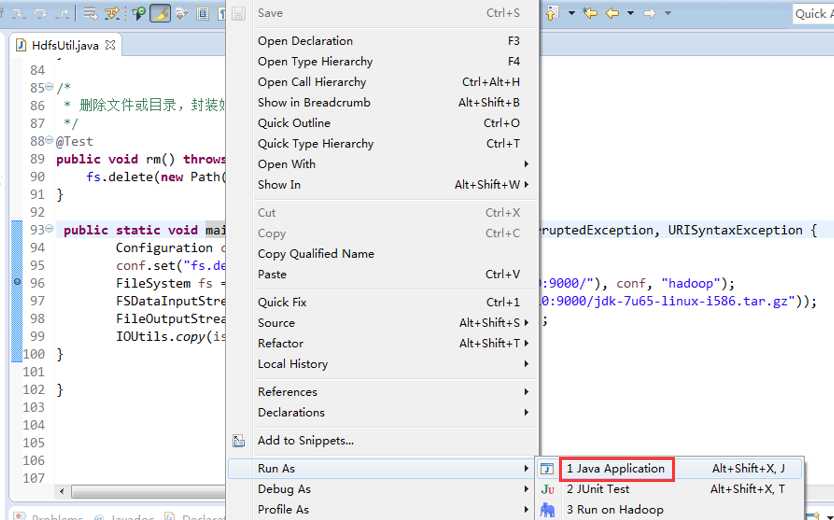Click "fs.delete(new Path(" on line 90

point(156,177)
